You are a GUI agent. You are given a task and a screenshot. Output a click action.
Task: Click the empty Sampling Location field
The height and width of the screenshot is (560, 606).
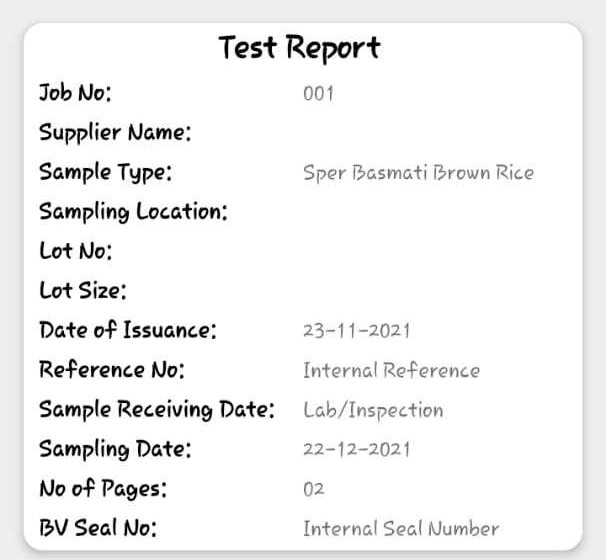point(437,212)
